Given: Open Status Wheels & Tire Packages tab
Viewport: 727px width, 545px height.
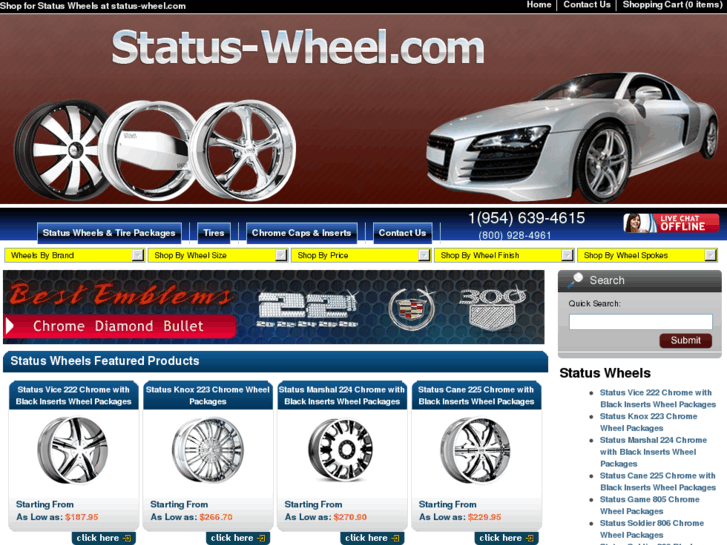Looking at the screenshot, I should (109, 233).
